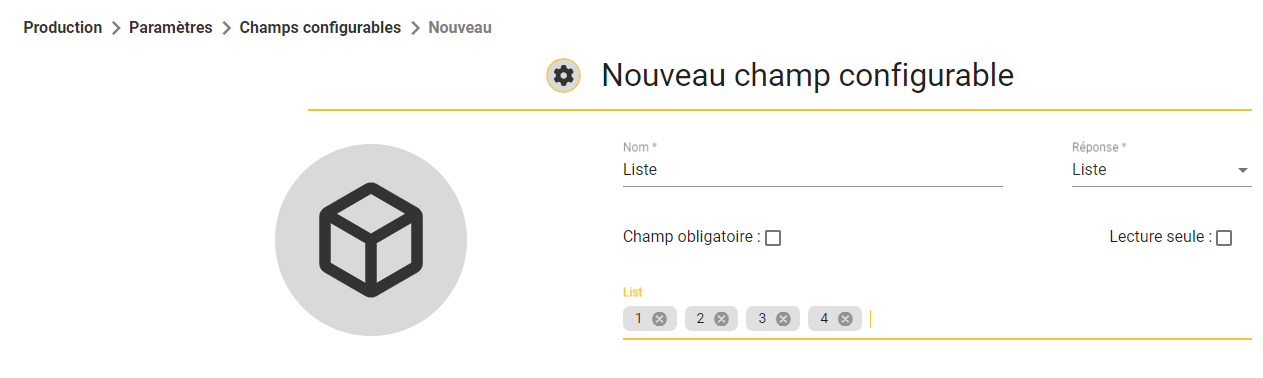This screenshot has height=378, width=1263.
Task: Click the Nouveau breadcrumb item
Action: (460, 28)
